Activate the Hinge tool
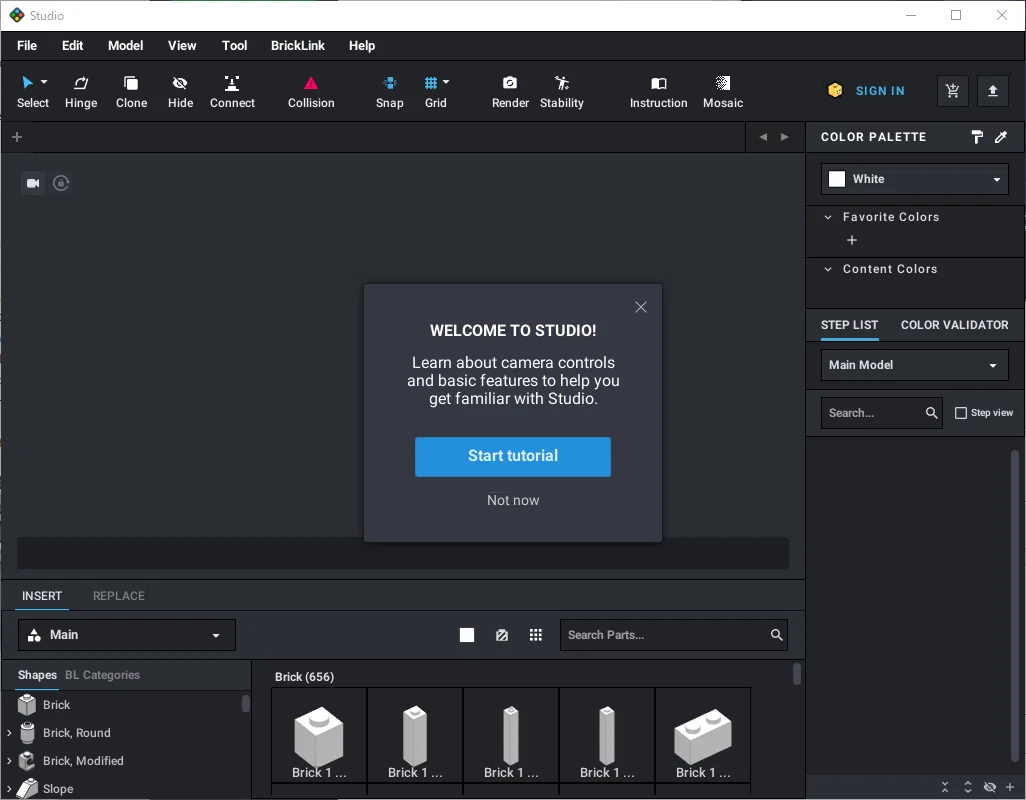Viewport: 1026px width, 800px height. [x=81, y=92]
